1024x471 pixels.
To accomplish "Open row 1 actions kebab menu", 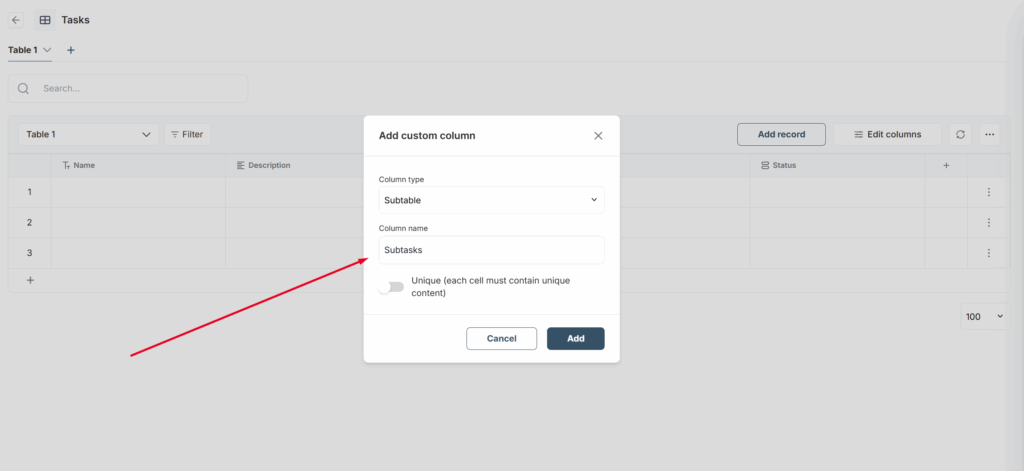I will (x=989, y=192).
